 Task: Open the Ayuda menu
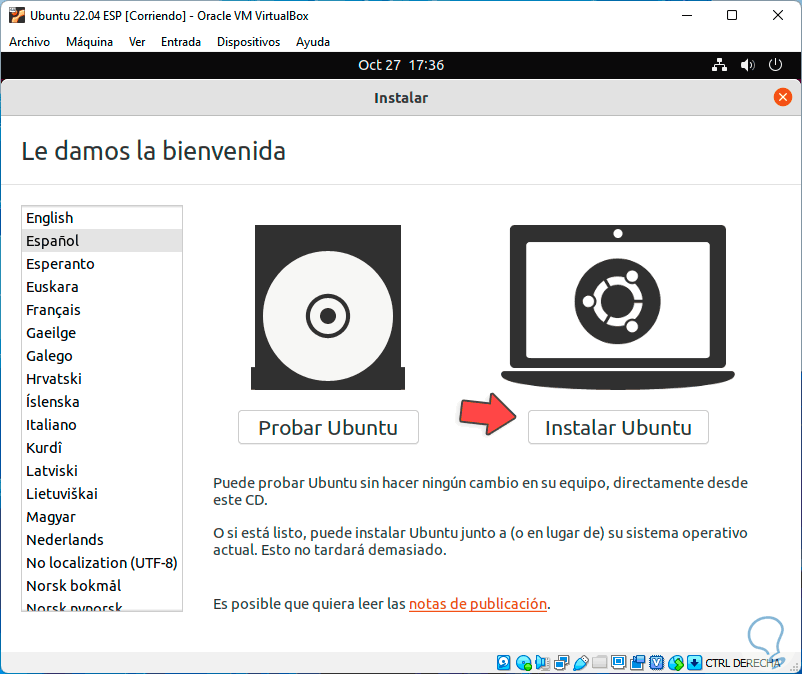(x=313, y=42)
